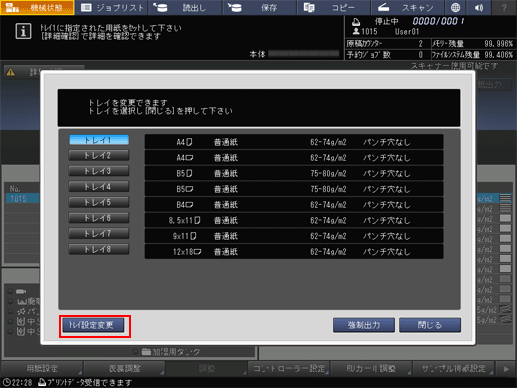This screenshot has height=388, width=517.
Task: Click the 調整 adjustment menu button
Action: (207, 368)
